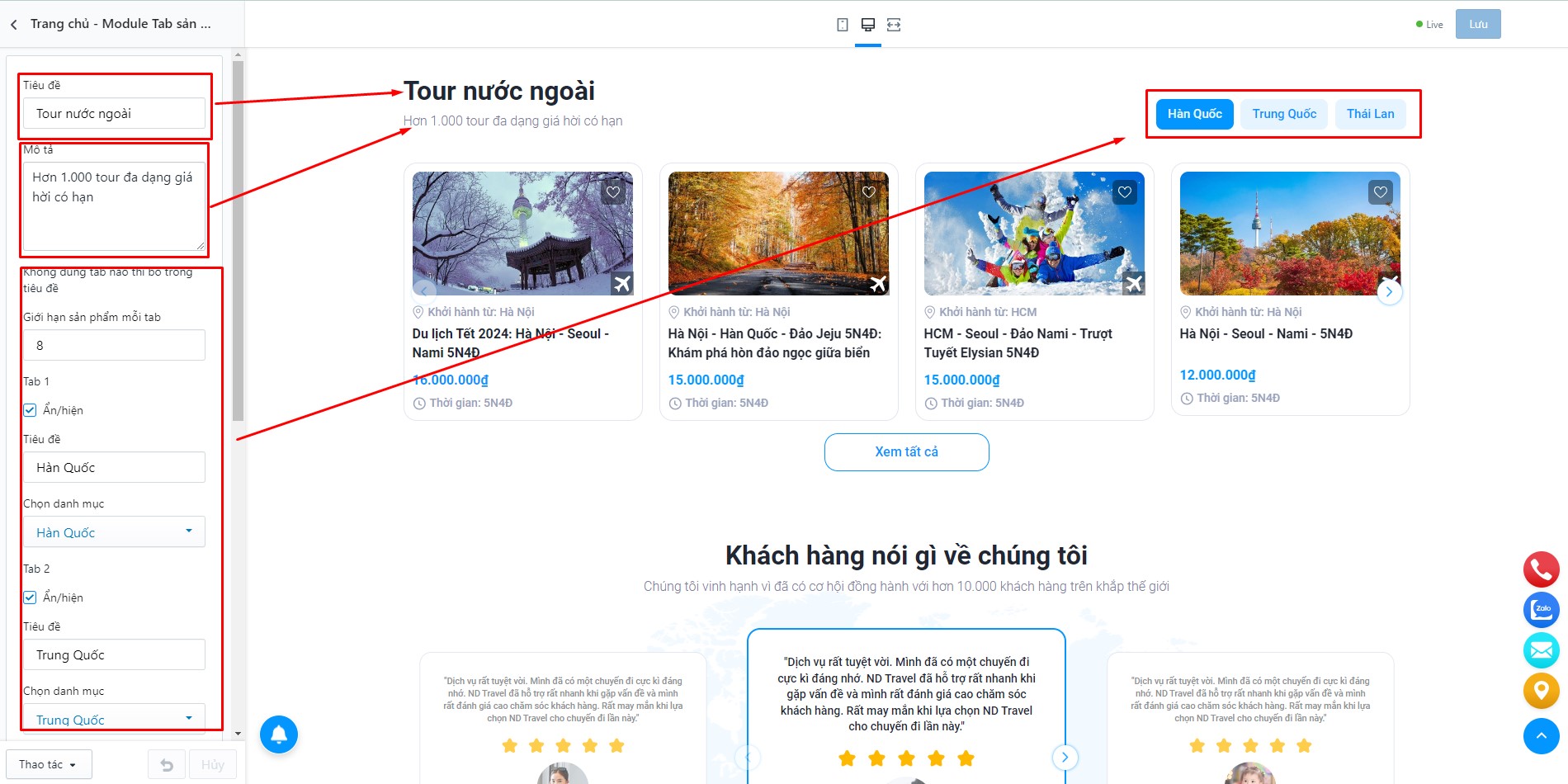Open the Zalo chat icon
Image resolution: width=1568 pixels, height=784 pixels.
tap(1542, 610)
